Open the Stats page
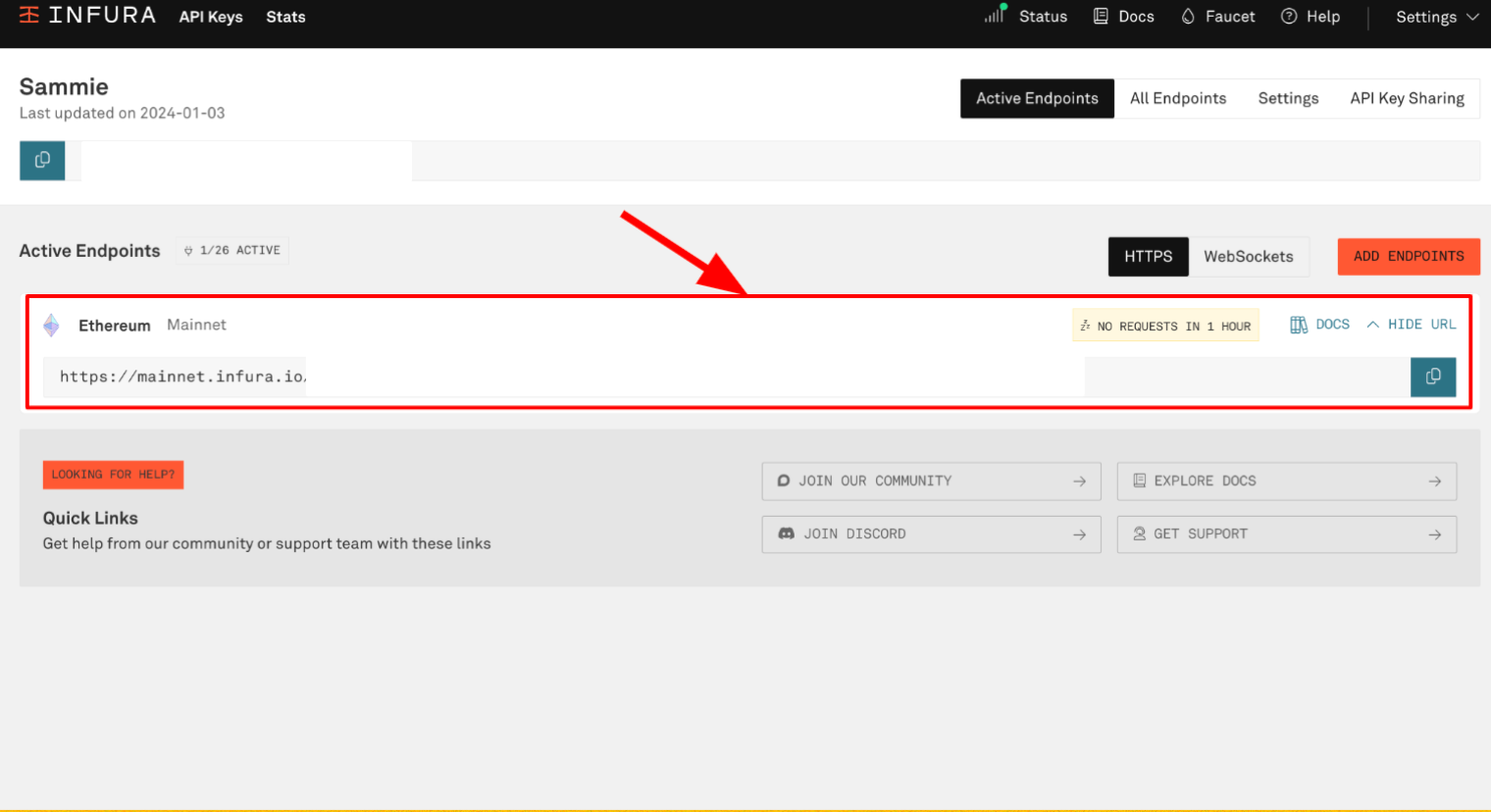Viewport: 1491px width, 812px height. coord(285,17)
